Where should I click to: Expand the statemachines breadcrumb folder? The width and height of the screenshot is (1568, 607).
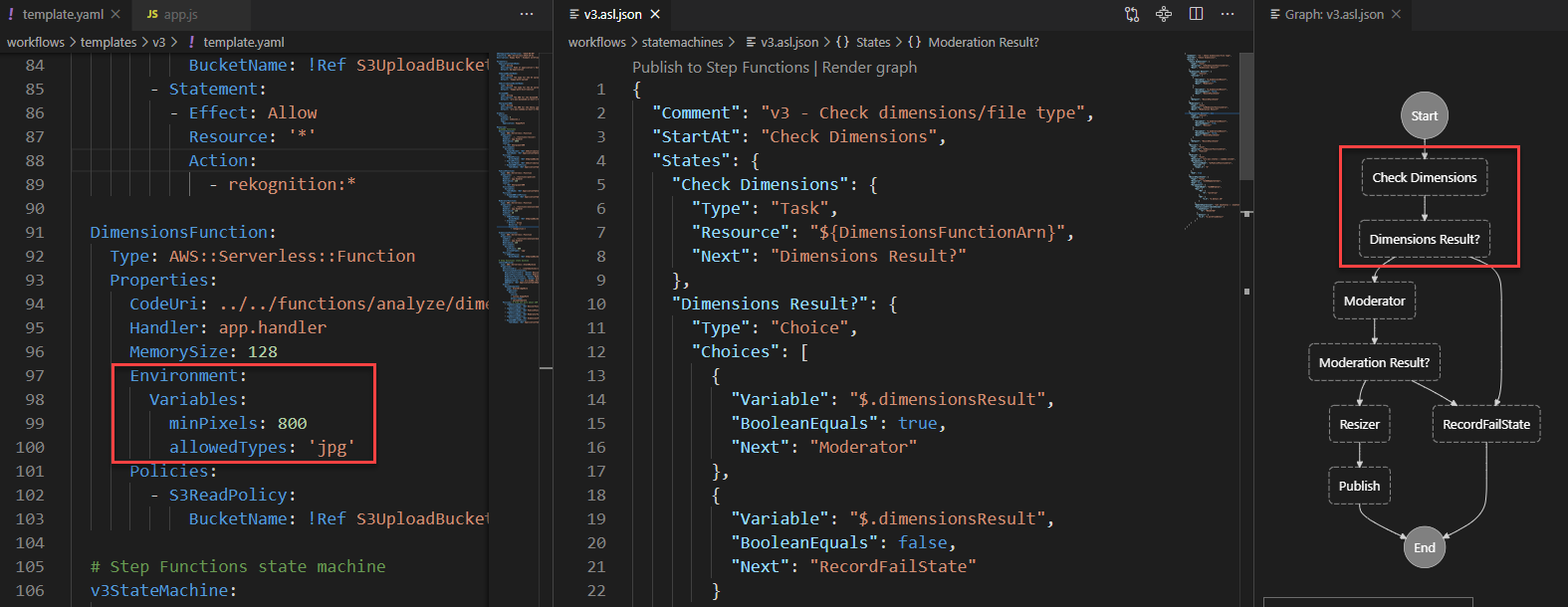coord(682,42)
